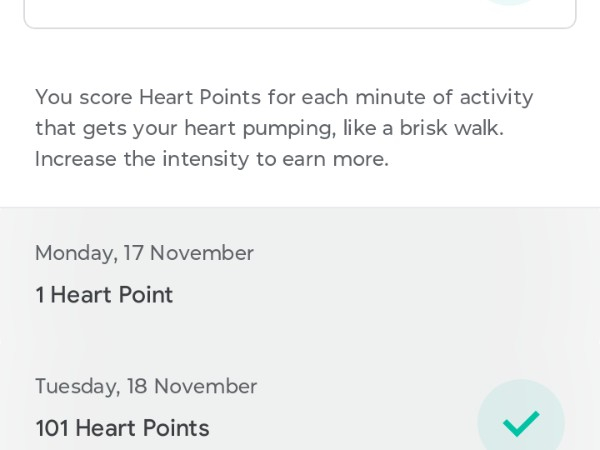
Task: Select Tuesday, 18 November date label
Action: (146, 386)
